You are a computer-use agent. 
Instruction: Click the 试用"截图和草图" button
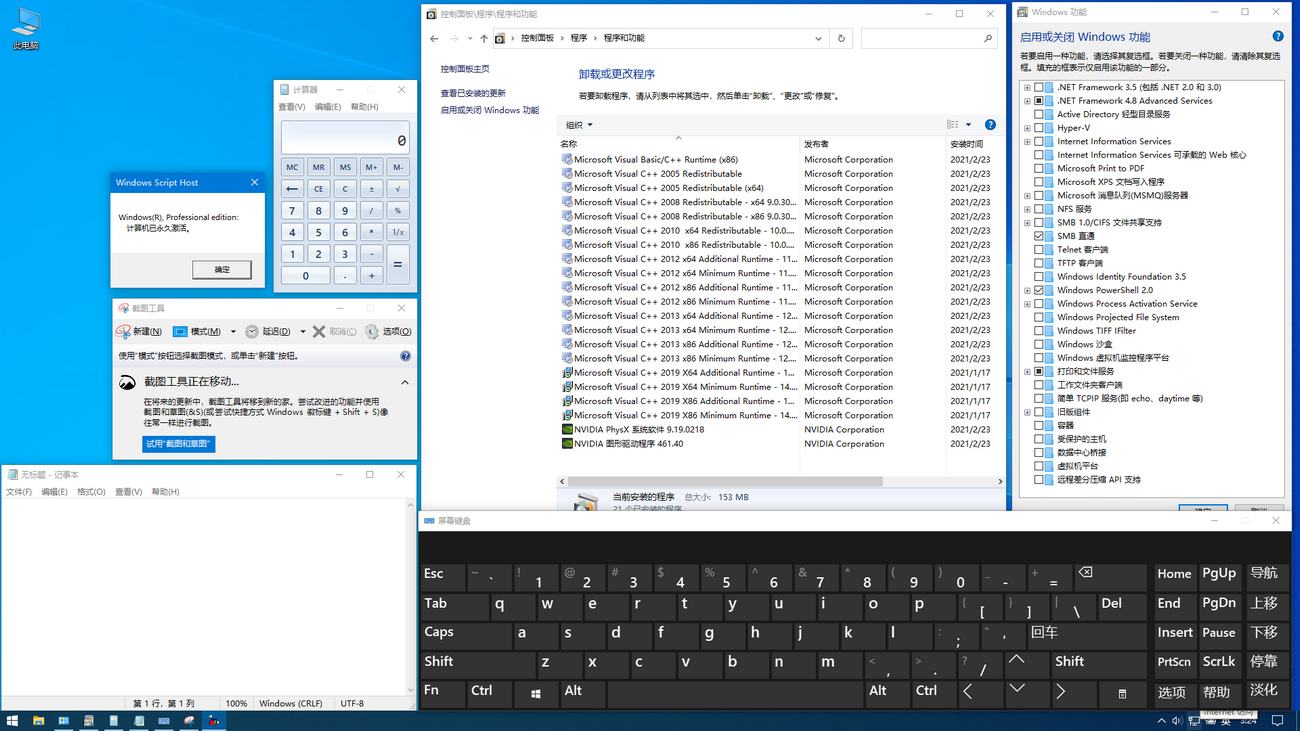click(x=179, y=444)
